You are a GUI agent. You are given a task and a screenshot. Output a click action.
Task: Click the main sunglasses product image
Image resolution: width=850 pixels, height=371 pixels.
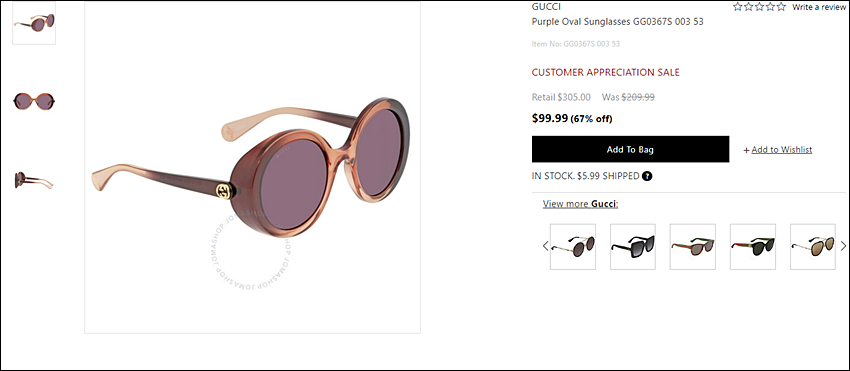click(252, 167)
